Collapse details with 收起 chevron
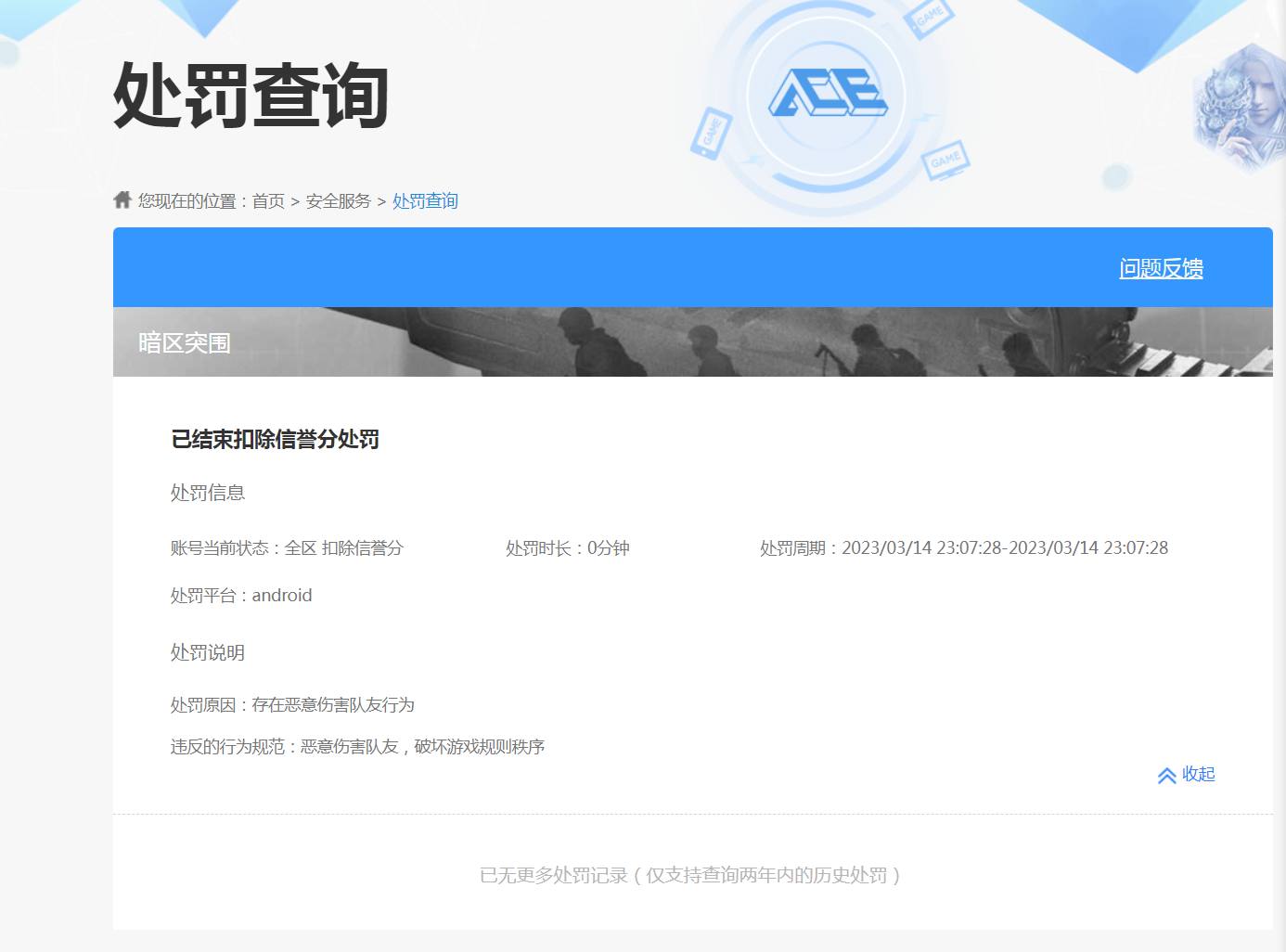The width and height of the screenshot is (1286, 952). click(x=1186, y=774)
